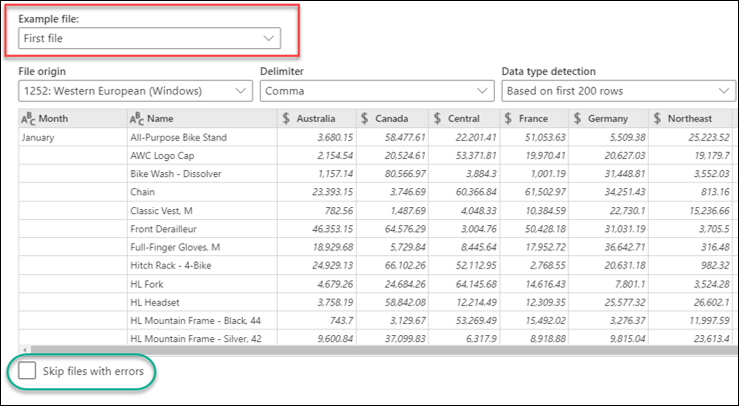Screen dimensions: 739x406
Task: Click currency type icon on Australia column
Action: click(x=286, y=118)
